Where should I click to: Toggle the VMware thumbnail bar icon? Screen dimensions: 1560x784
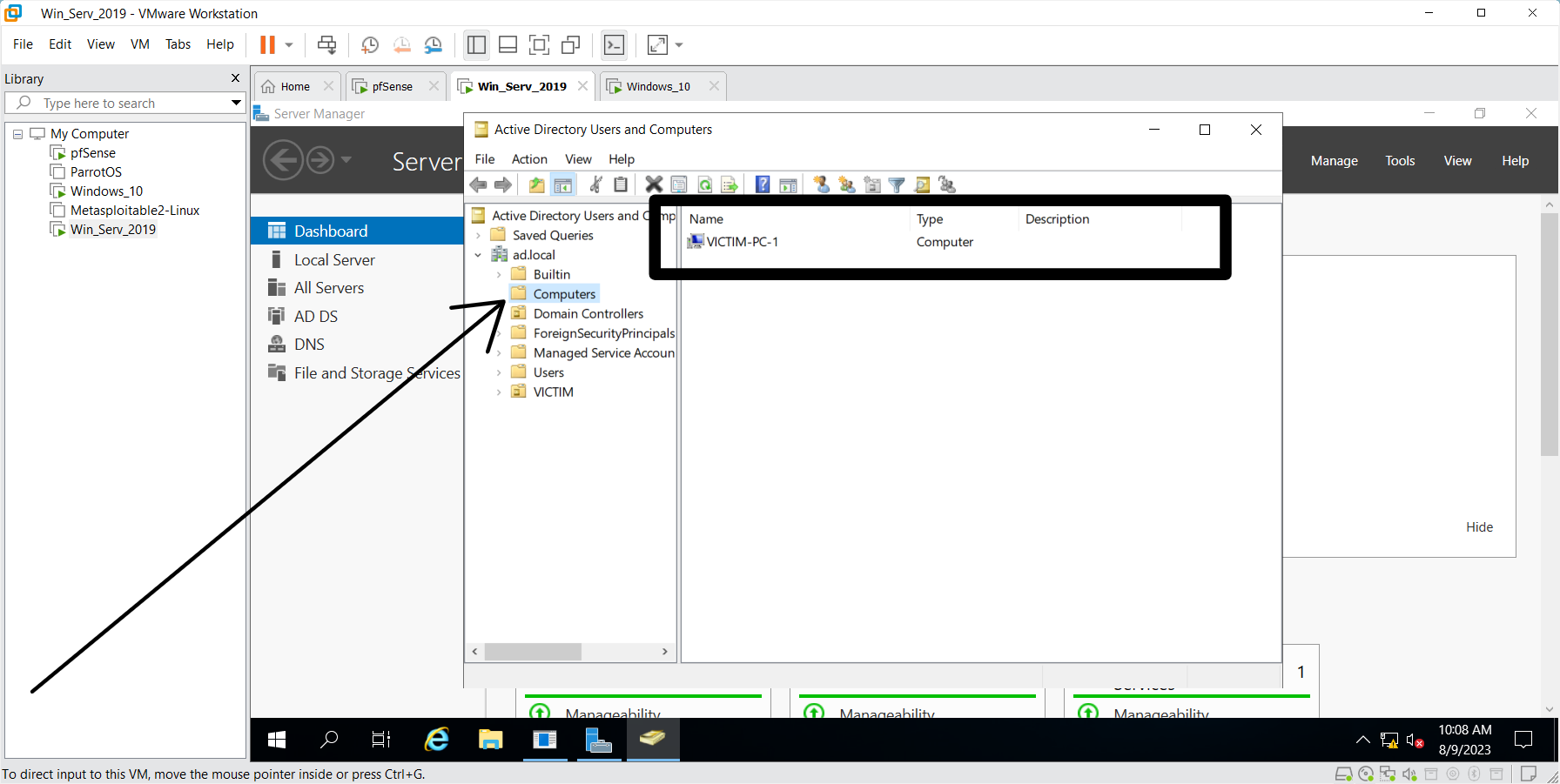point(508,44)
